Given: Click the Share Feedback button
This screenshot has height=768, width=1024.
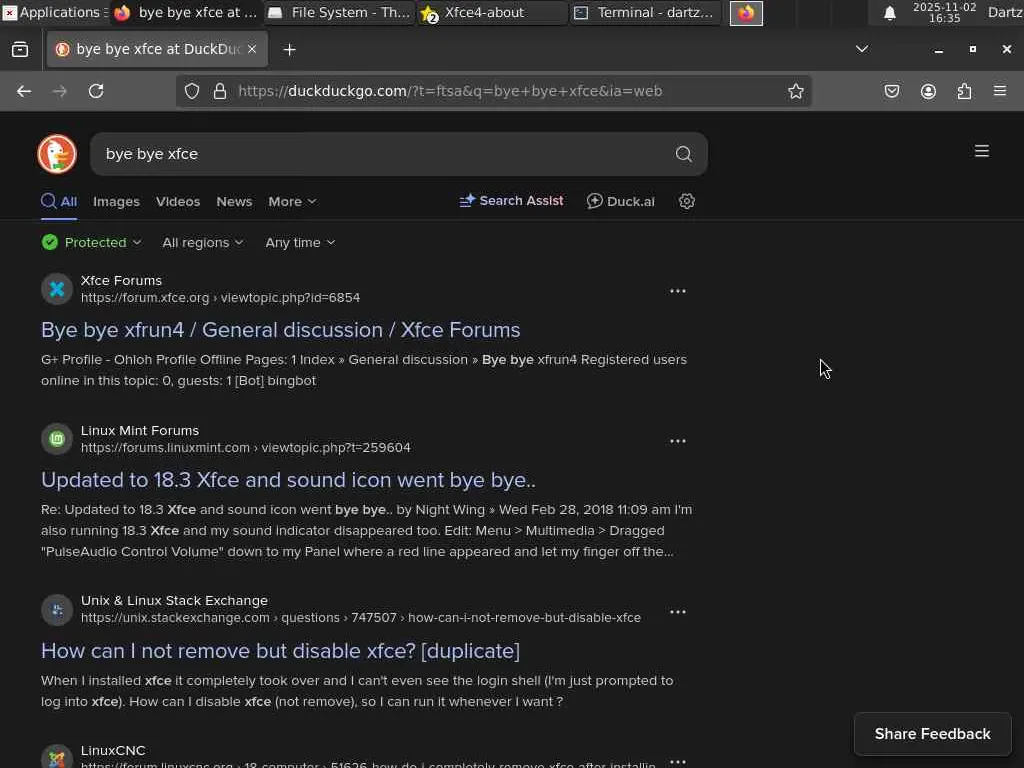Looking at the screenshot, I should point(932,734).
